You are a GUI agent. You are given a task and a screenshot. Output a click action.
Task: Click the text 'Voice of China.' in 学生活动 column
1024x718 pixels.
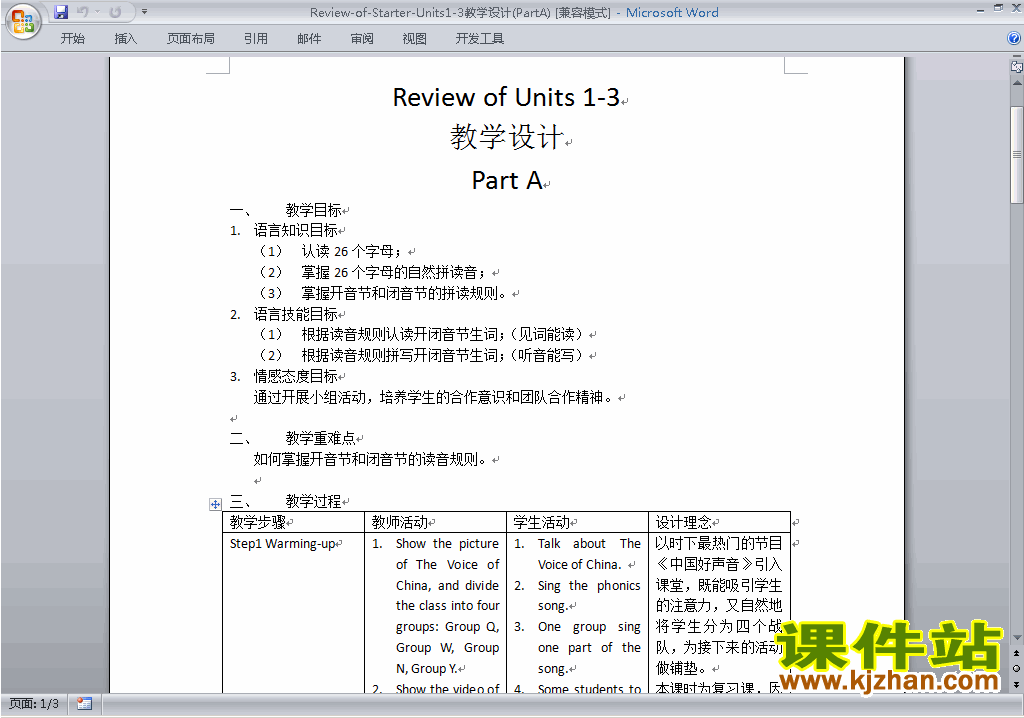(x=579, y=564)
